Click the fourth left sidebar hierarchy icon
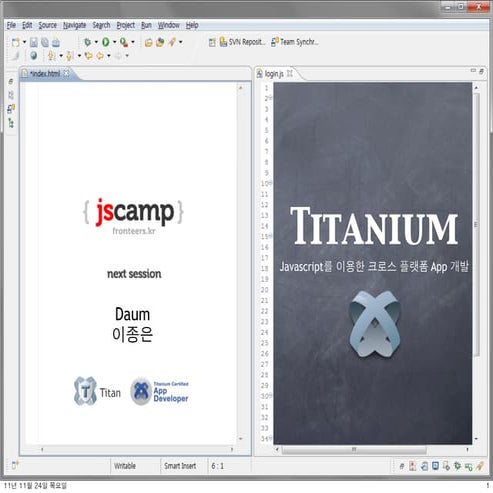 point(11,123)
